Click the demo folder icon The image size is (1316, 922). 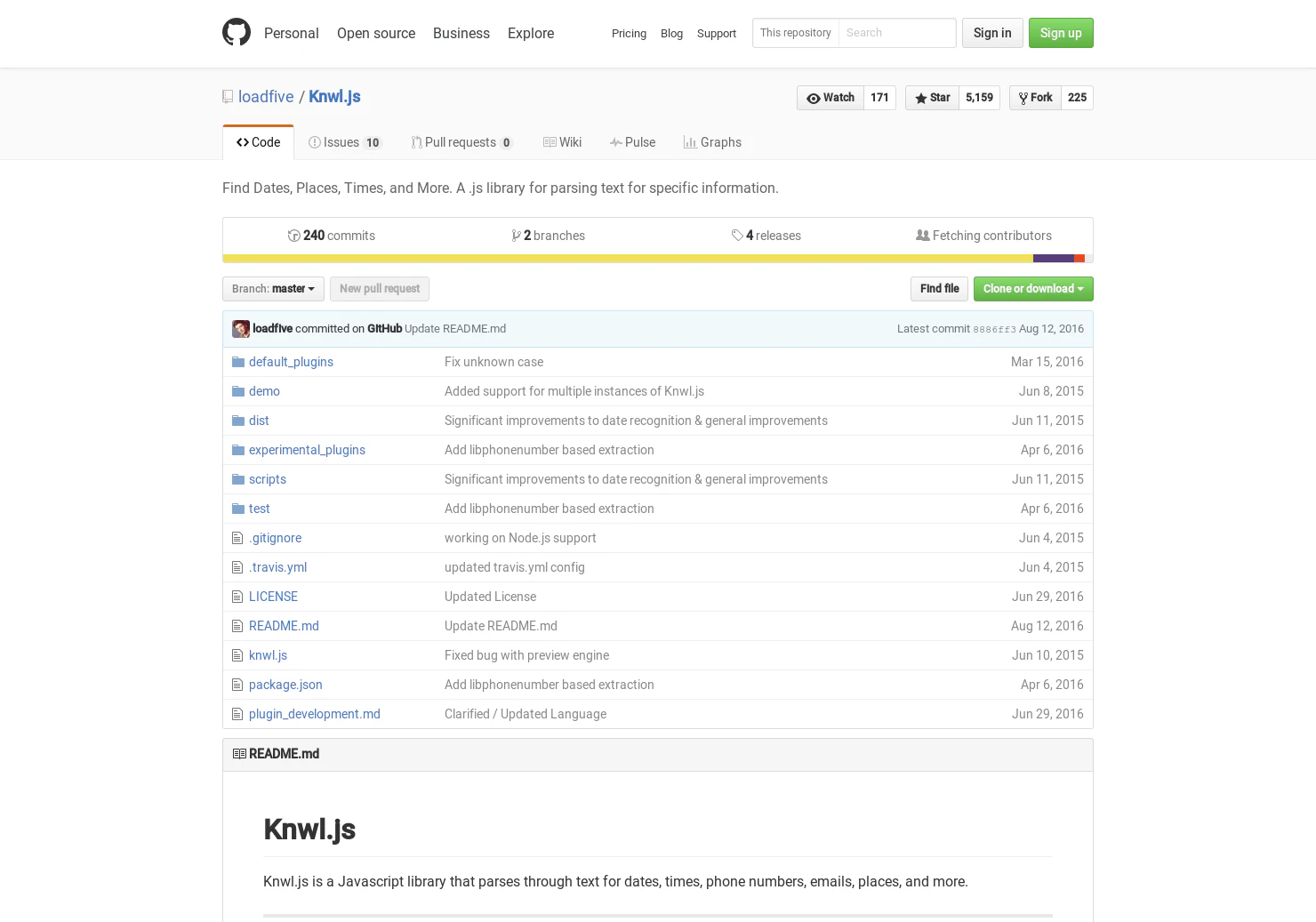[238, 391]
